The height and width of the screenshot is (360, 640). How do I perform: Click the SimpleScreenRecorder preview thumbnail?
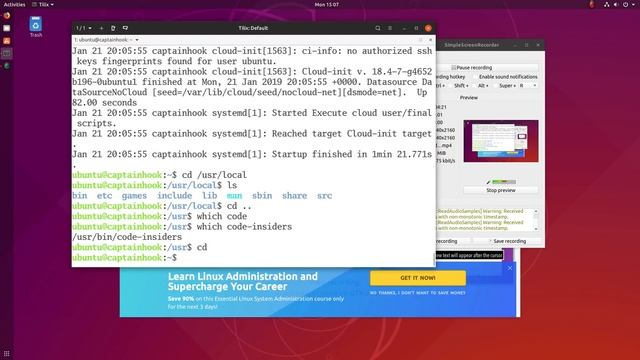[x=501, y=141]
